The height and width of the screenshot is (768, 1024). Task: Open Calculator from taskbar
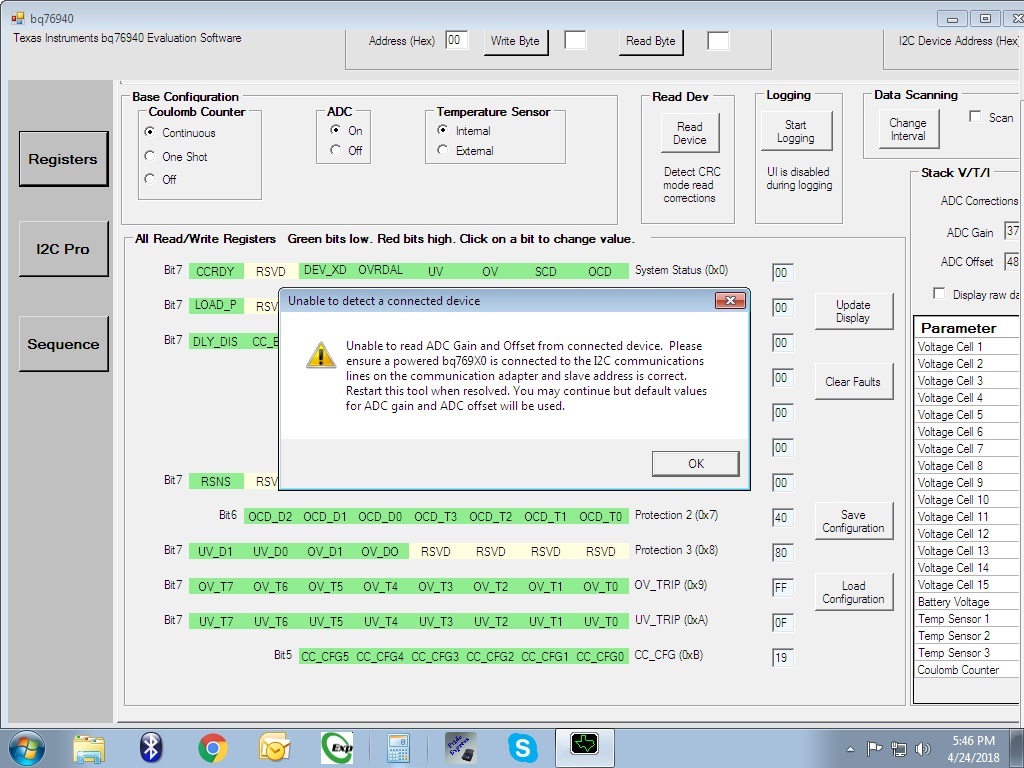click(398, 748)
